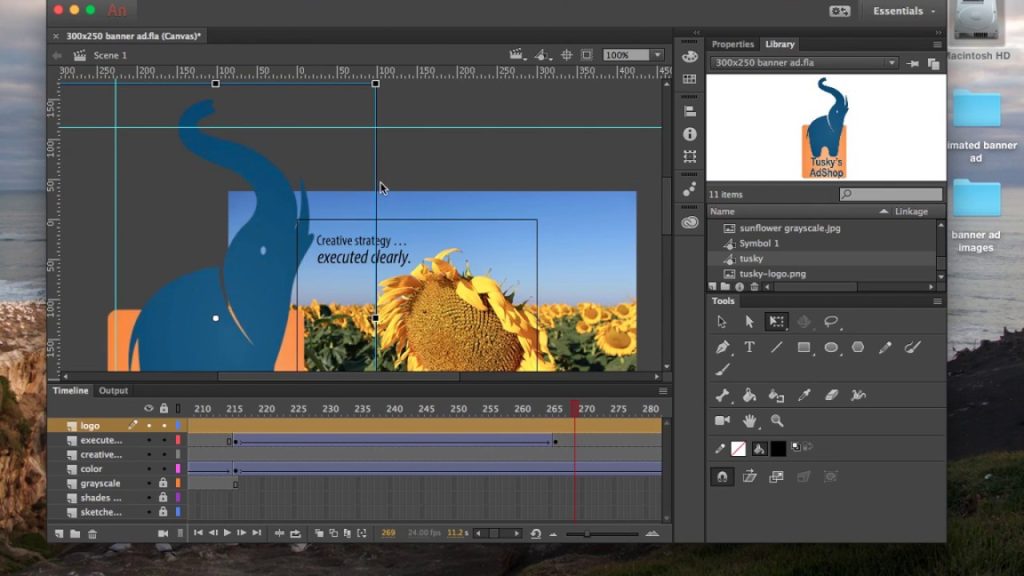The height and width of the screenshot is (576, 1024).
Task: Choose the Lasso tool
Action: (x=831, y=322)
